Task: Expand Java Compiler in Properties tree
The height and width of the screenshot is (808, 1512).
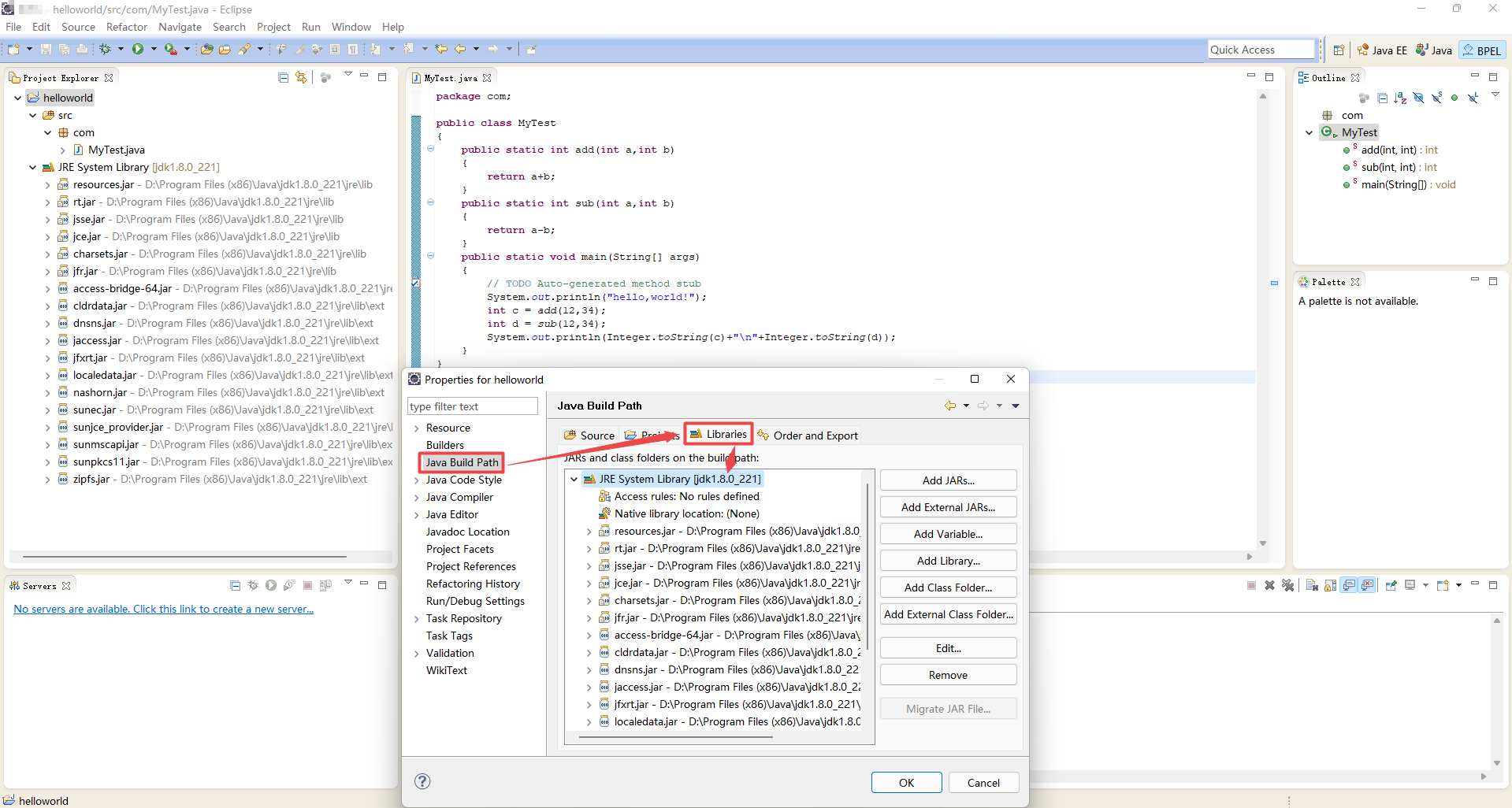Action: point(417,497)
